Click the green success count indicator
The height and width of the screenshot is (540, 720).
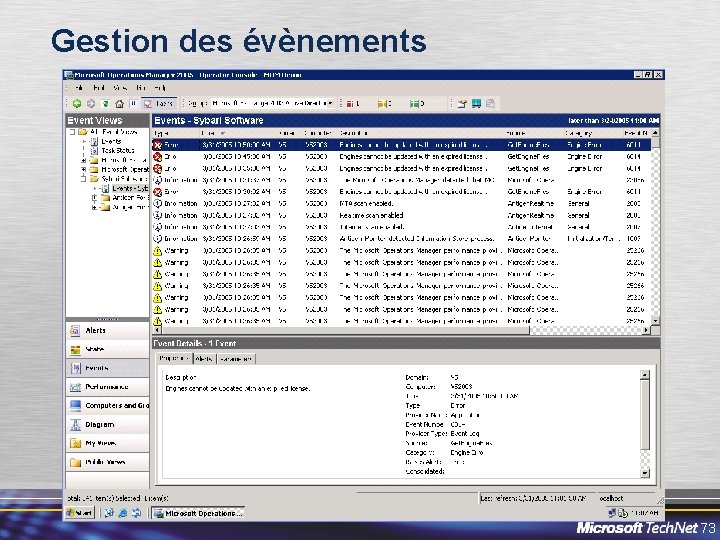[417, 104]
